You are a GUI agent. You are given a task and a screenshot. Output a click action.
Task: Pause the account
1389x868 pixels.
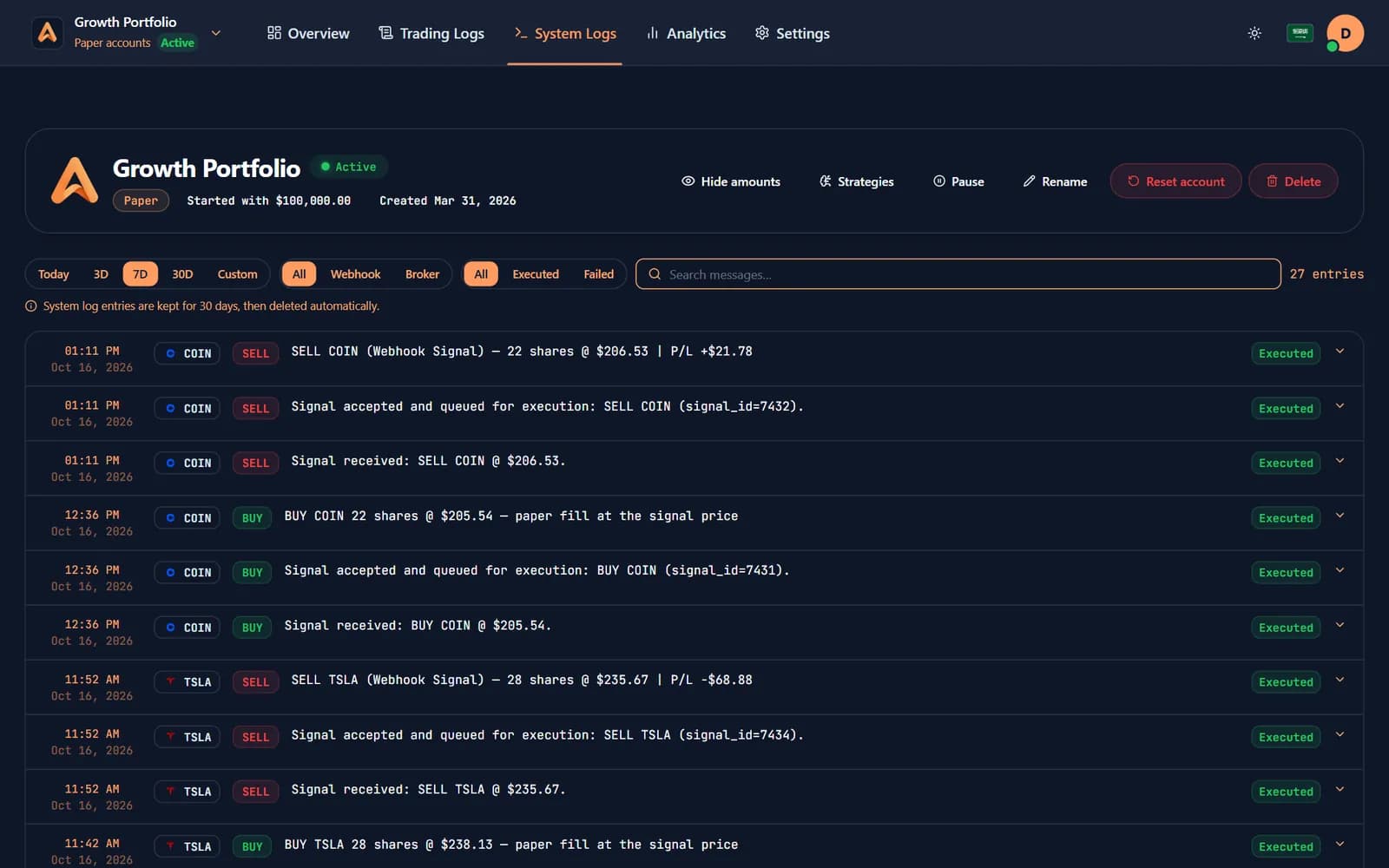coord(958,181)
